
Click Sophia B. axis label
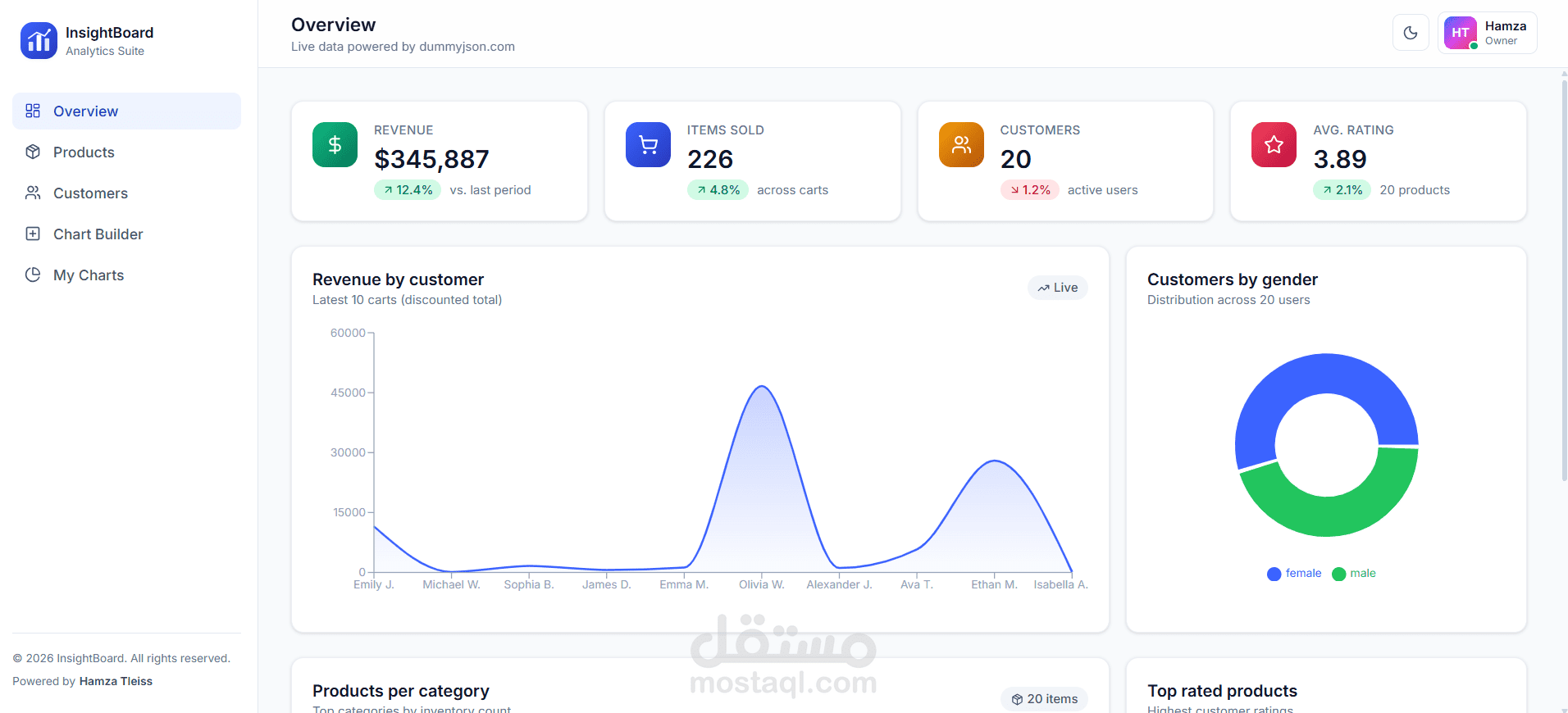(x=529, y=584)
